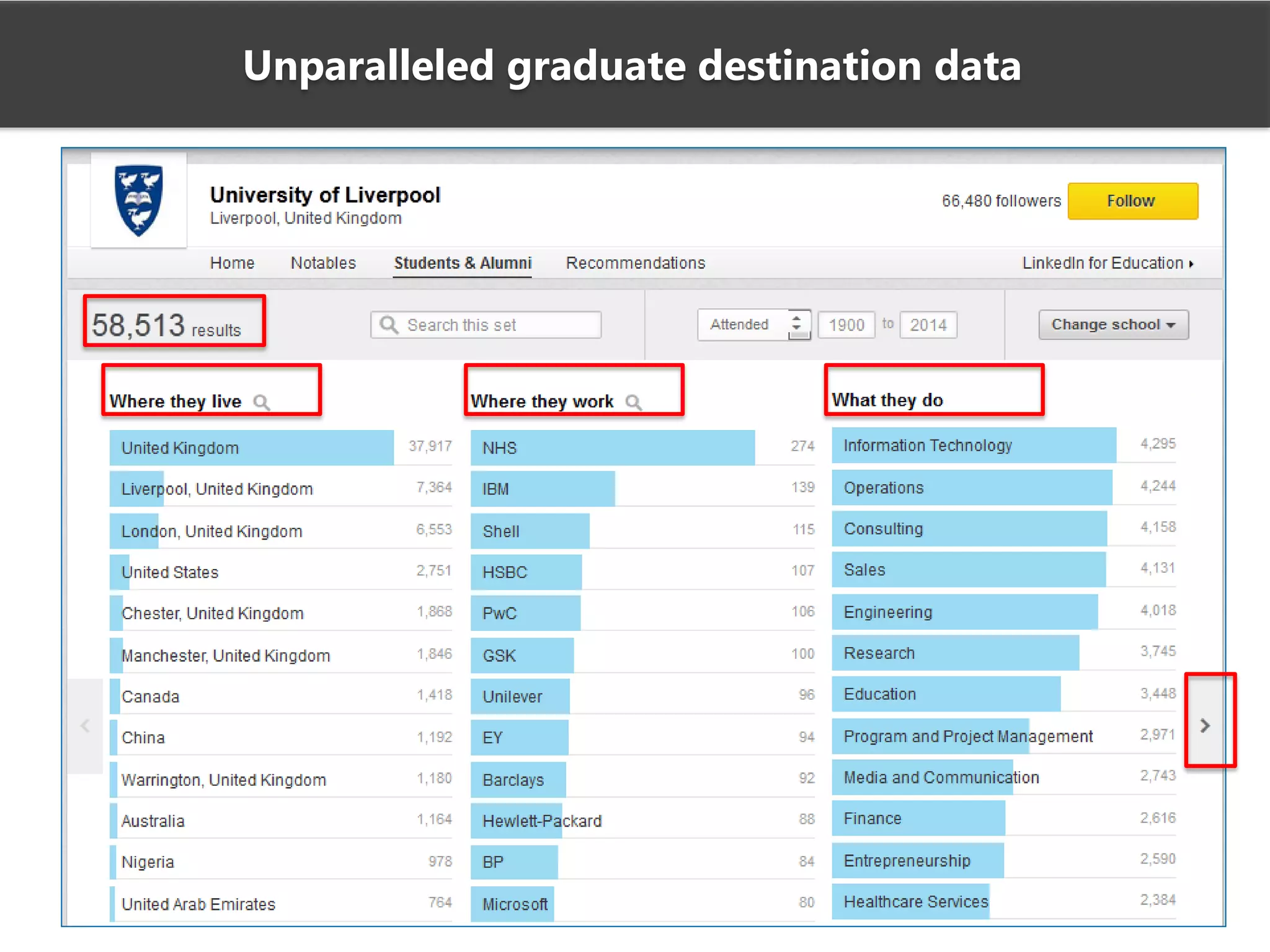The image size is (1270, 952).
Task: Select Engineering job function
Action: click(1004, 612)
